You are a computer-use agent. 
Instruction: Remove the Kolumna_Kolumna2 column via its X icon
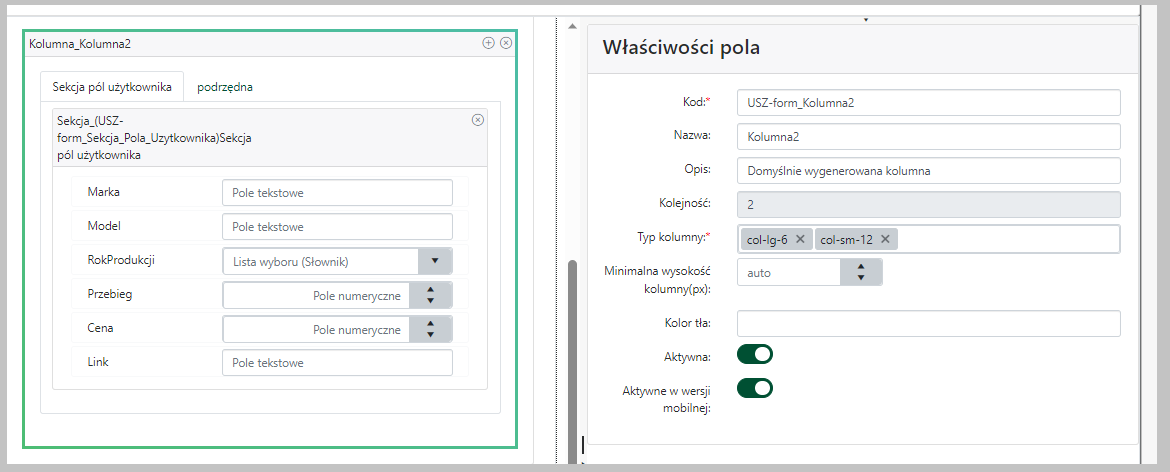[x=506, y=43]
